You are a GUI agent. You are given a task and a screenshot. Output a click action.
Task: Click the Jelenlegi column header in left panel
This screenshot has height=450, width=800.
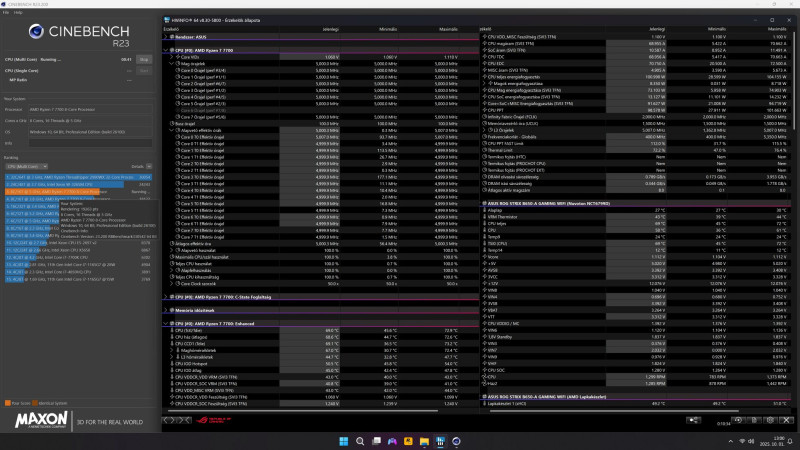pyautogui.click(x=330, y=29)
